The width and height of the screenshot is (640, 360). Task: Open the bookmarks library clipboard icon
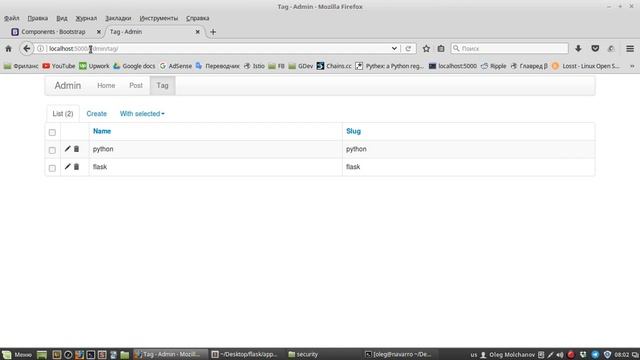coord(441,49)
